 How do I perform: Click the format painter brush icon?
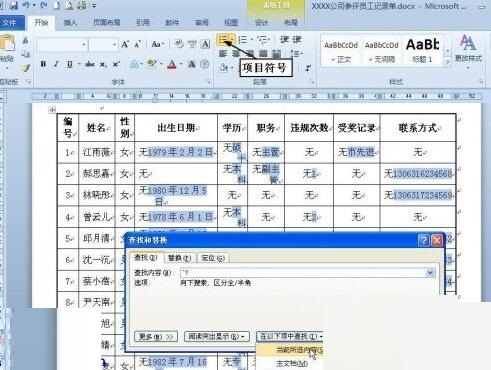pyautogui.click(x=25, y=68)
